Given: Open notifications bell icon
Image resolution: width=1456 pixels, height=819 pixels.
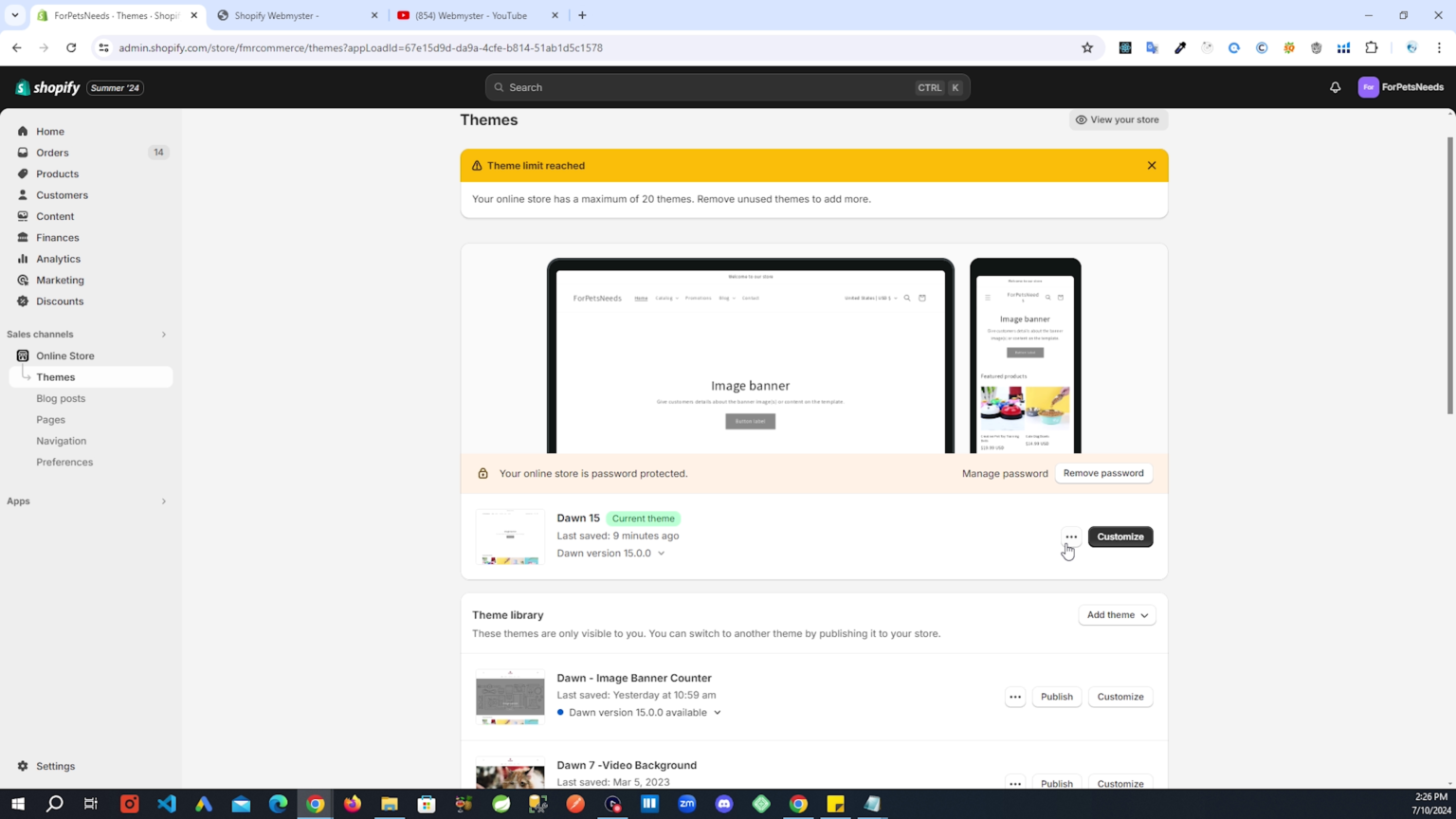Looking at the screenshot, I should click(x=1335, y=87).
